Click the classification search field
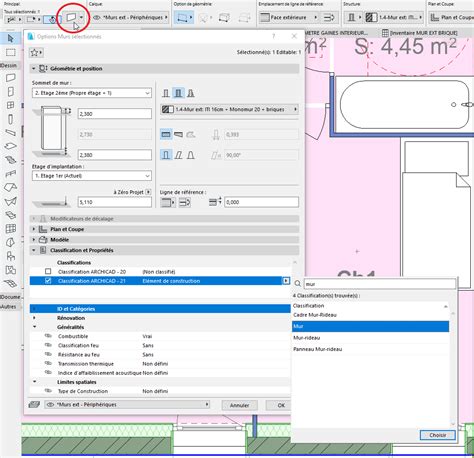Viewport: 474px width, 458px height. (x=380, y=284)
